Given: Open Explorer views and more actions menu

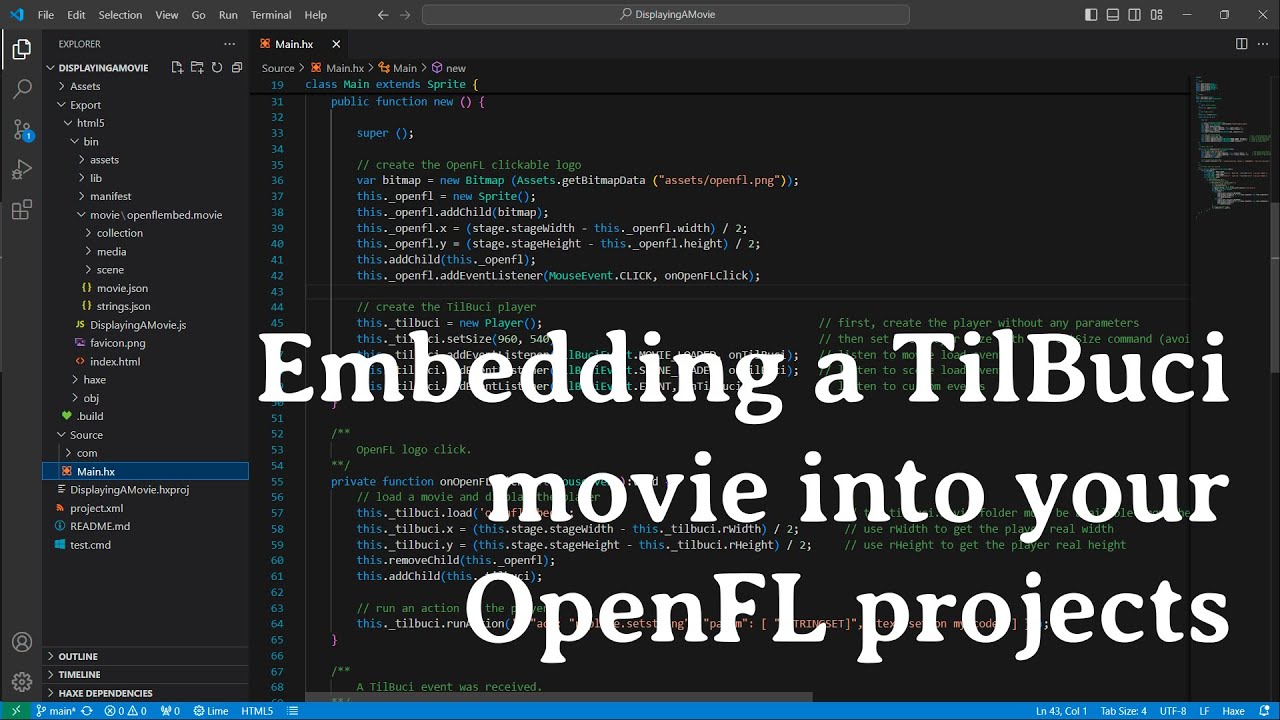Looking at the screenshot, I should click(230, 44).
